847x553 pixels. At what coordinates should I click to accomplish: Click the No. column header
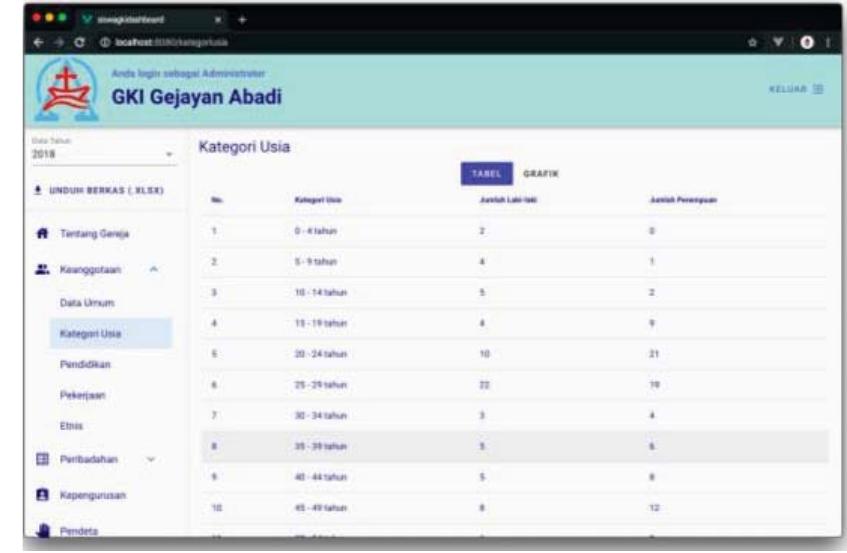tap(217, 200)
